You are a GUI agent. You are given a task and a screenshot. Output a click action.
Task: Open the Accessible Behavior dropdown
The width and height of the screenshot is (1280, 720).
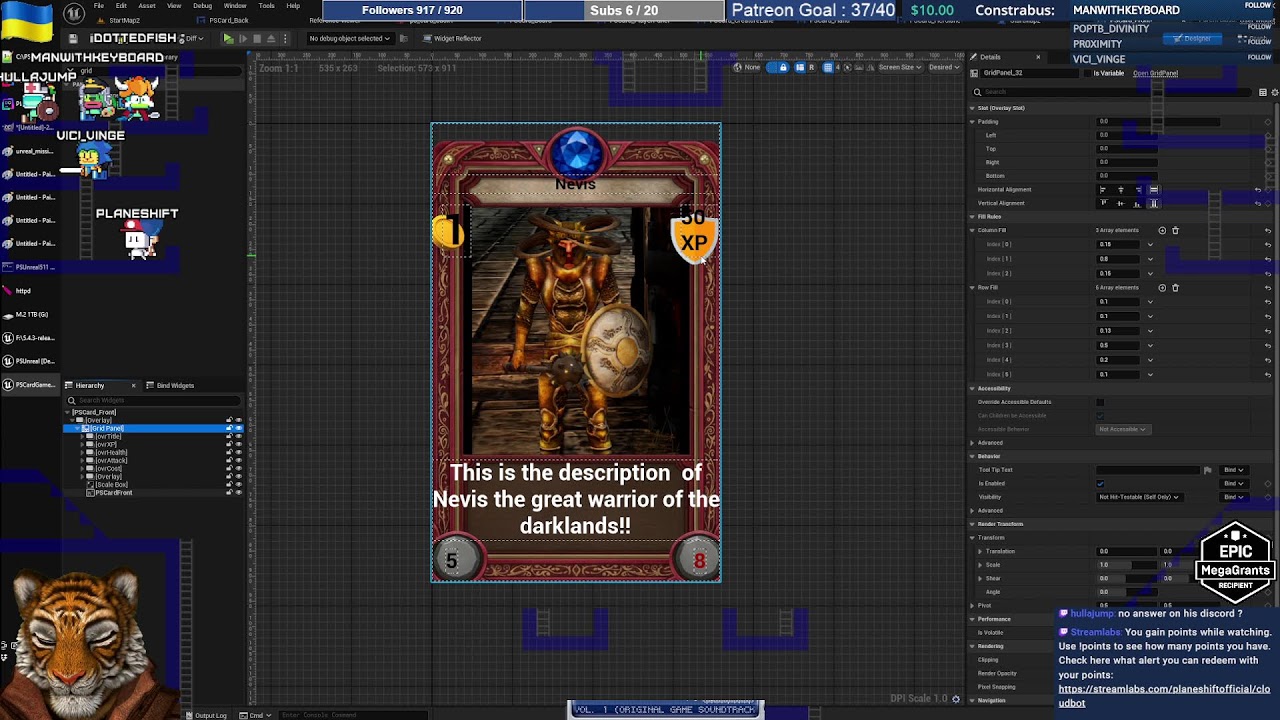point(1123,429)
